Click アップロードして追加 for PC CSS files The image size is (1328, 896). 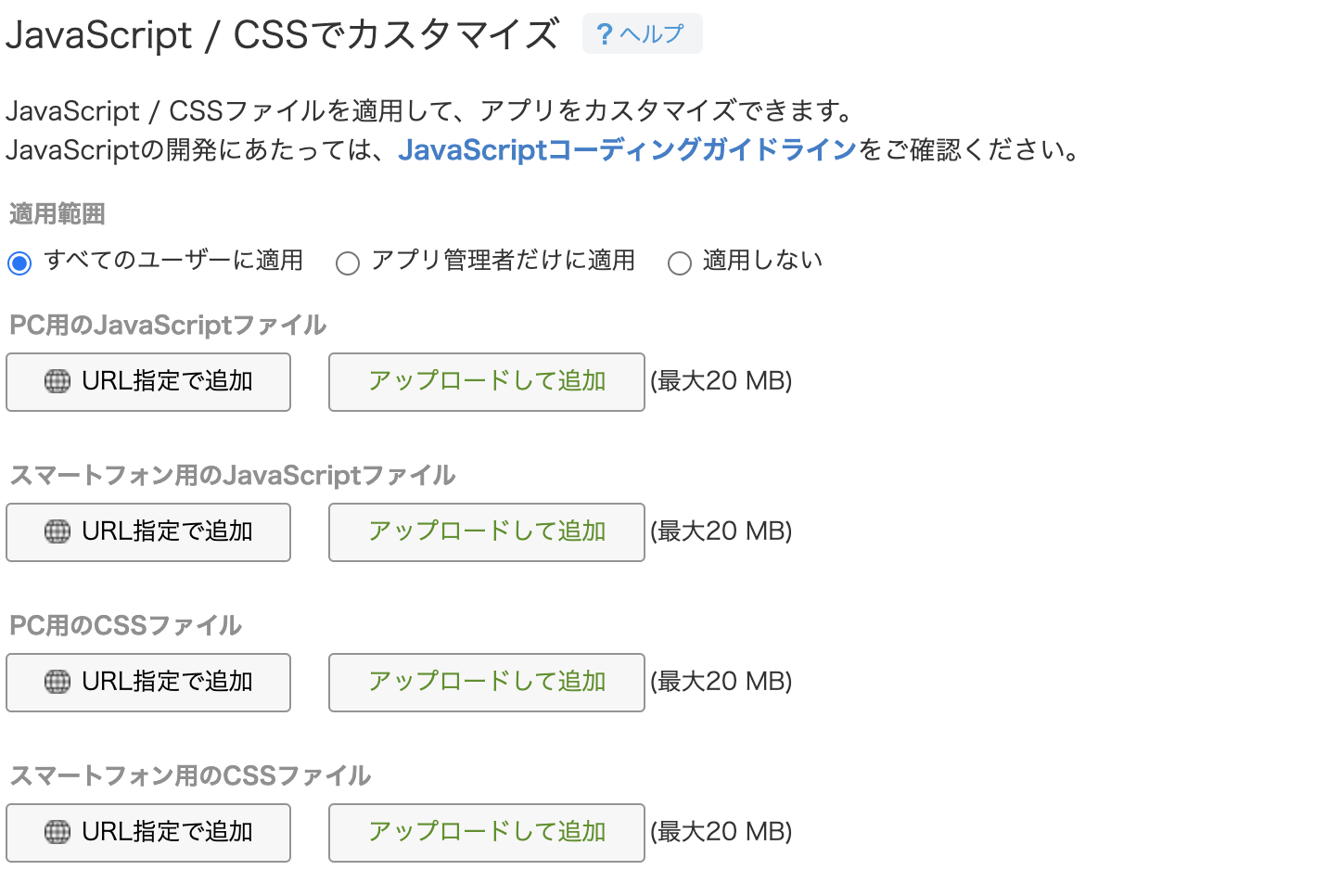click(x=486, y=682)
